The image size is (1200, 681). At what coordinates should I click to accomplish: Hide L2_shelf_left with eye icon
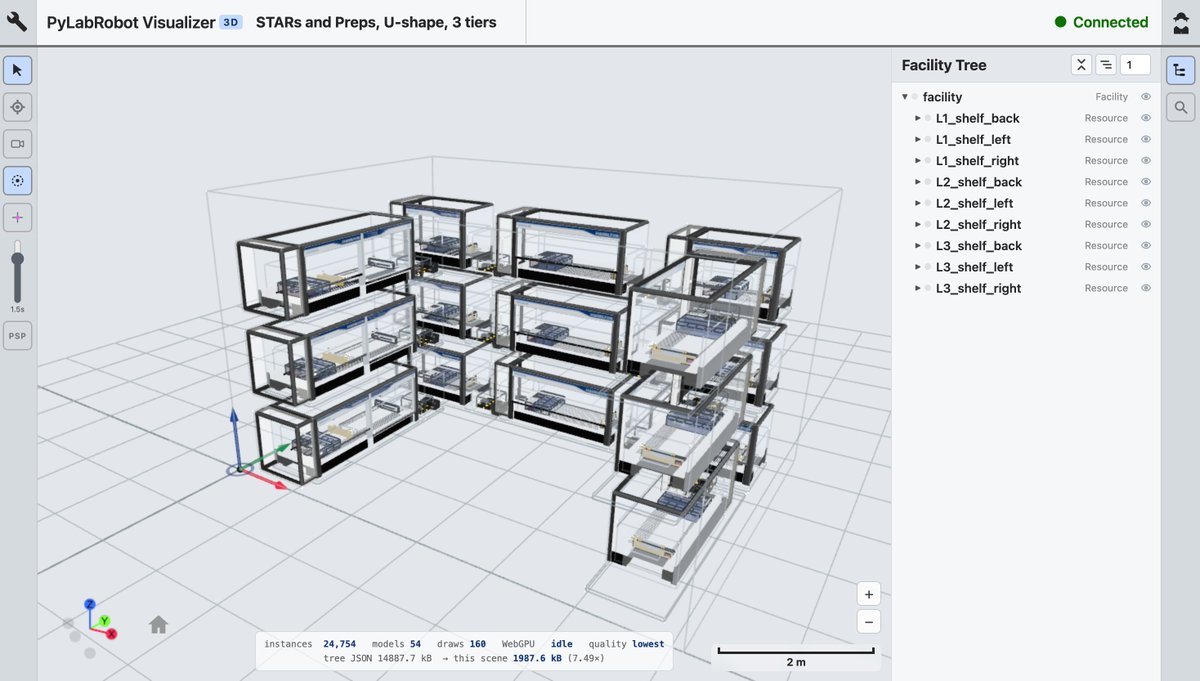click(1146, 203)
